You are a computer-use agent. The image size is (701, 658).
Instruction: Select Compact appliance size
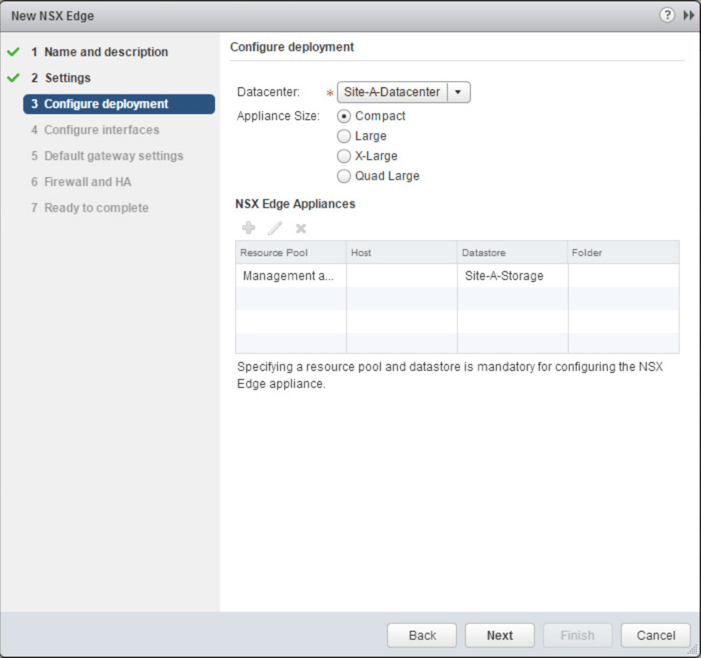point(345,116)
